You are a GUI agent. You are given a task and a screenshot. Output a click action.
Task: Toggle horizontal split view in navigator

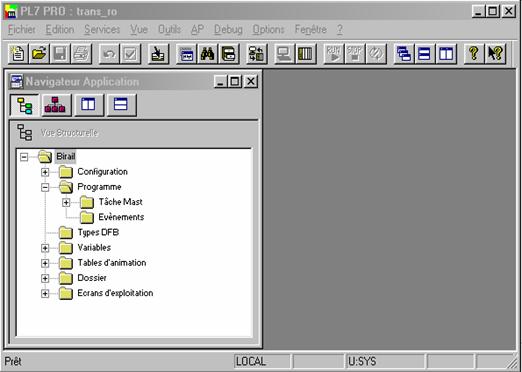click(x=121, y=105)
